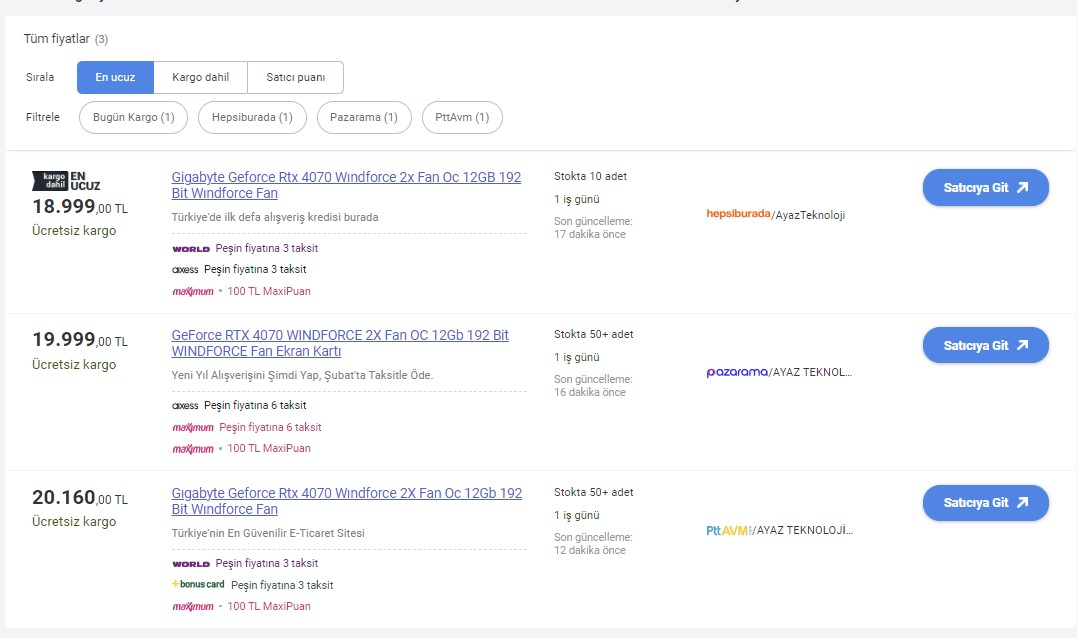
Task: Enable the PttAvm filter chip
Action: (462, 117)
